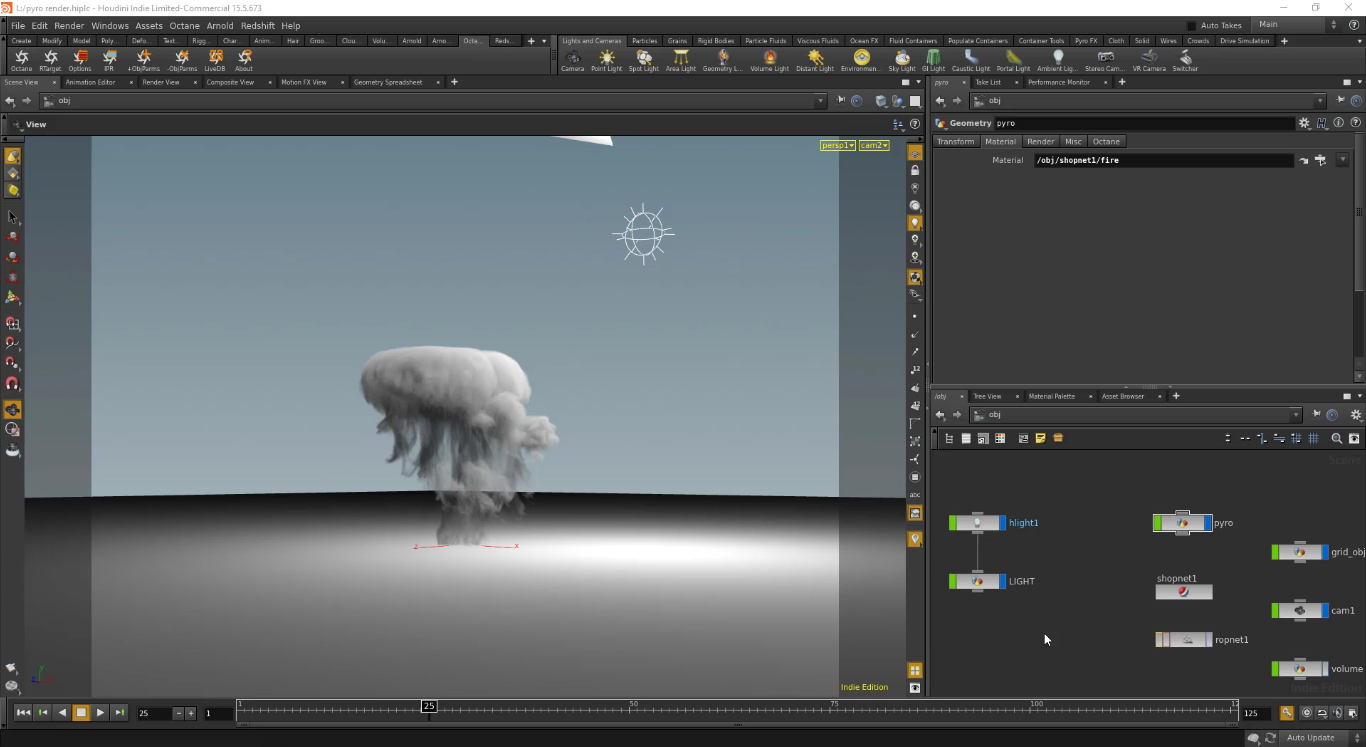Image resolution: width=1366 pixels, height=747 pixels.
Task: Enable the Auto Takes checkbox
Action: [1191, 25]
